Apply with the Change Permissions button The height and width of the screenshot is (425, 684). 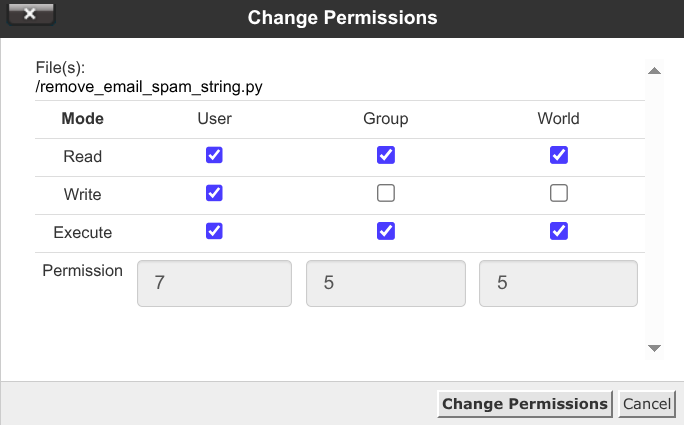(x=525, y=404)
